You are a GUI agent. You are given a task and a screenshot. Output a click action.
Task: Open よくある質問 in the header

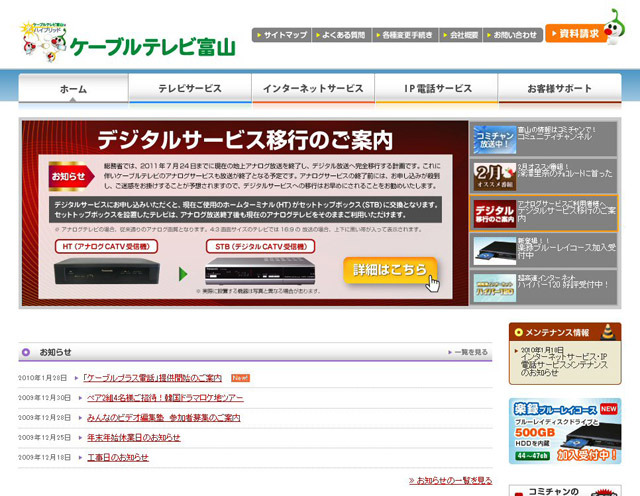coord(342,35)
